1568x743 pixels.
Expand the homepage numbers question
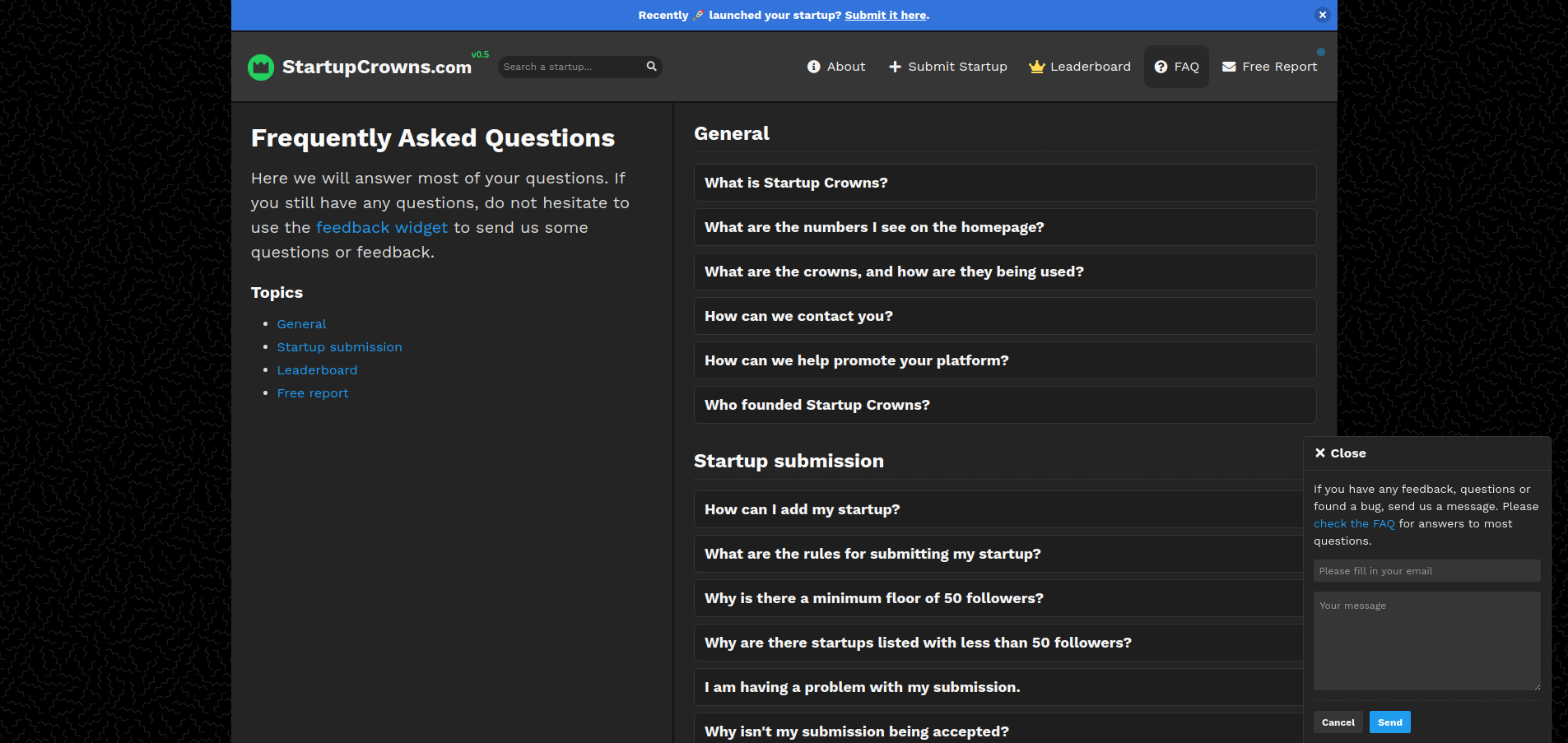1005,227
